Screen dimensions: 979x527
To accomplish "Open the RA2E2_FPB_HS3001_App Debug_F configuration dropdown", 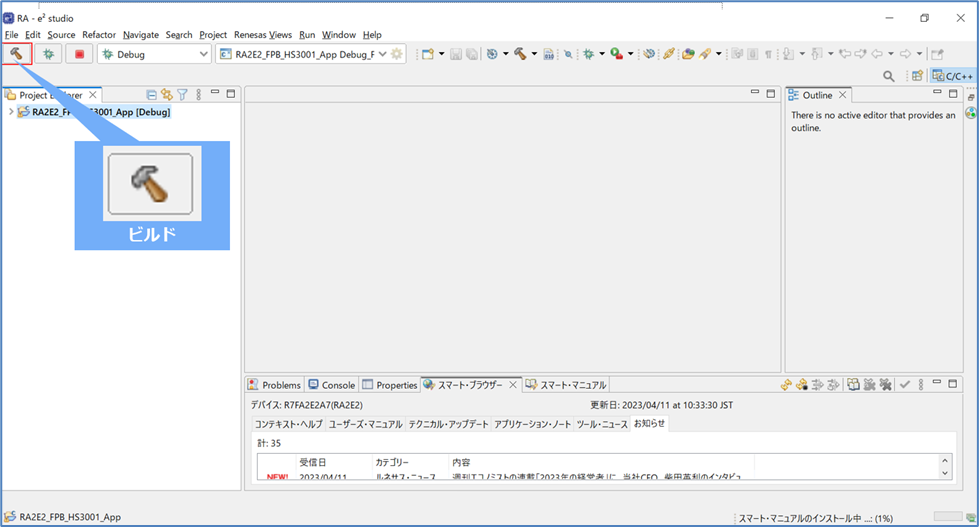I will [383, 54].
